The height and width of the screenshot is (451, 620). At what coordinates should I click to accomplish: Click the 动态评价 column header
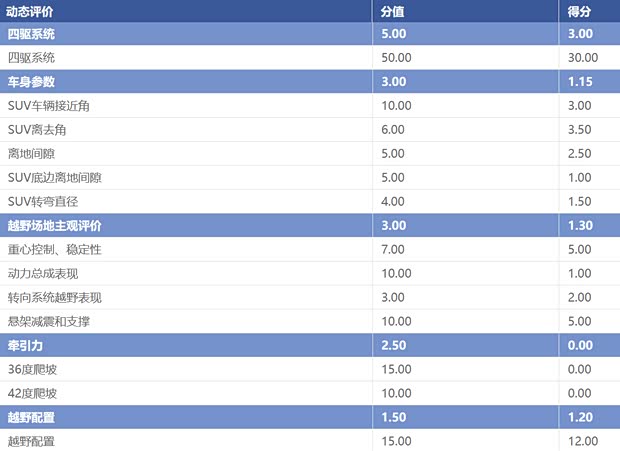[x=31, y=11]
